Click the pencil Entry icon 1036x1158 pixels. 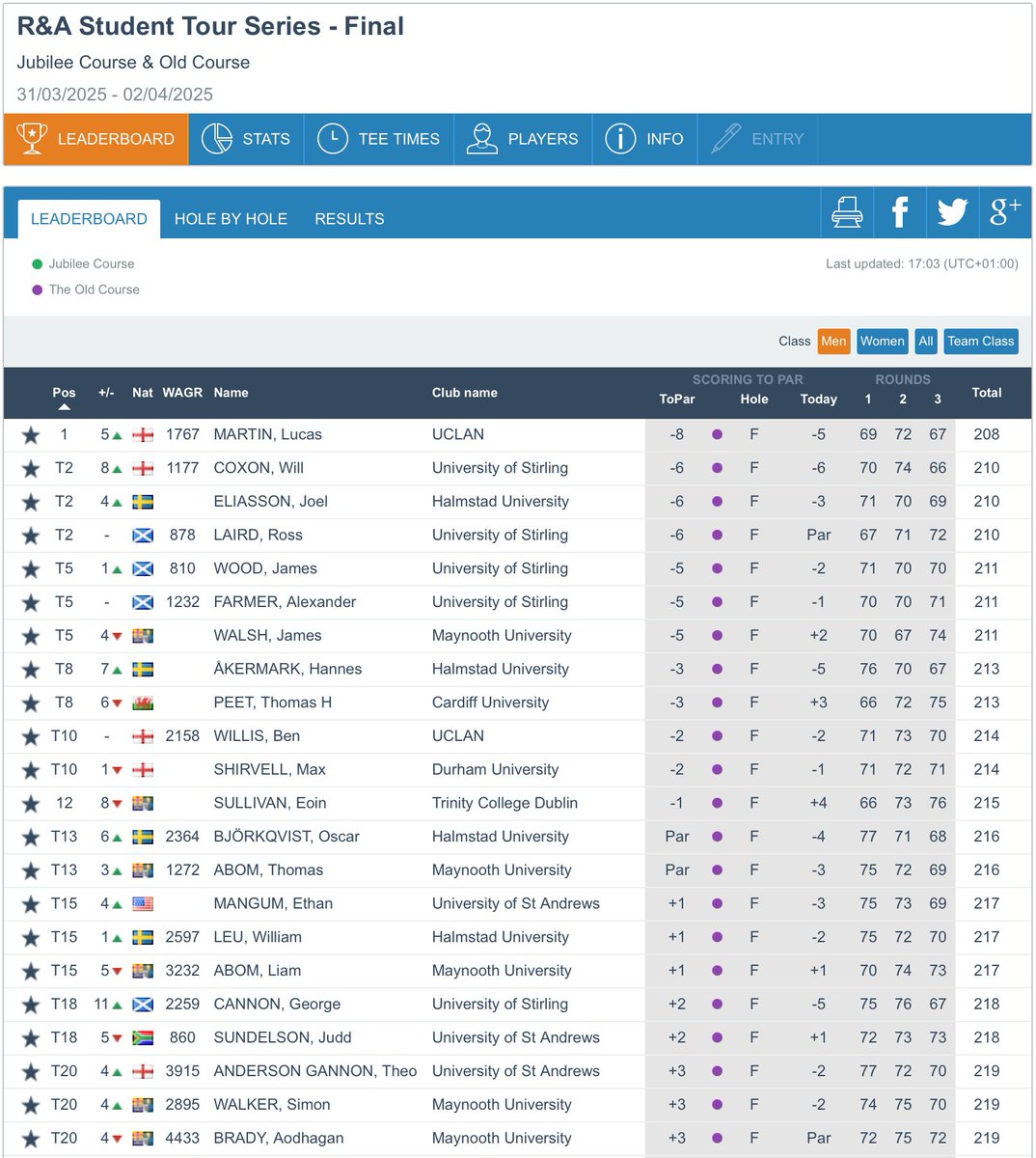[x=725, y=139]
